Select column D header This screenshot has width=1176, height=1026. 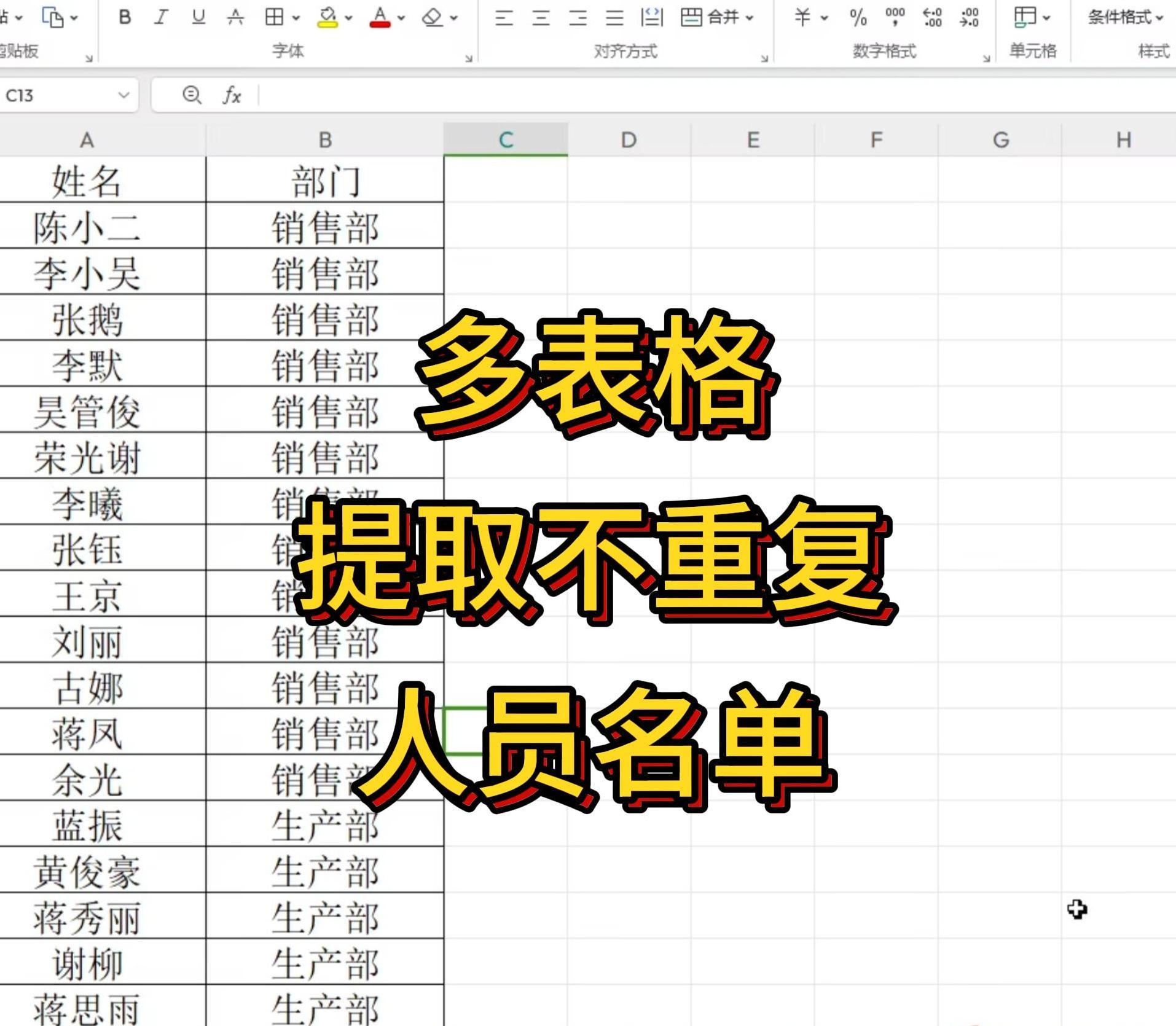[629, 139]
